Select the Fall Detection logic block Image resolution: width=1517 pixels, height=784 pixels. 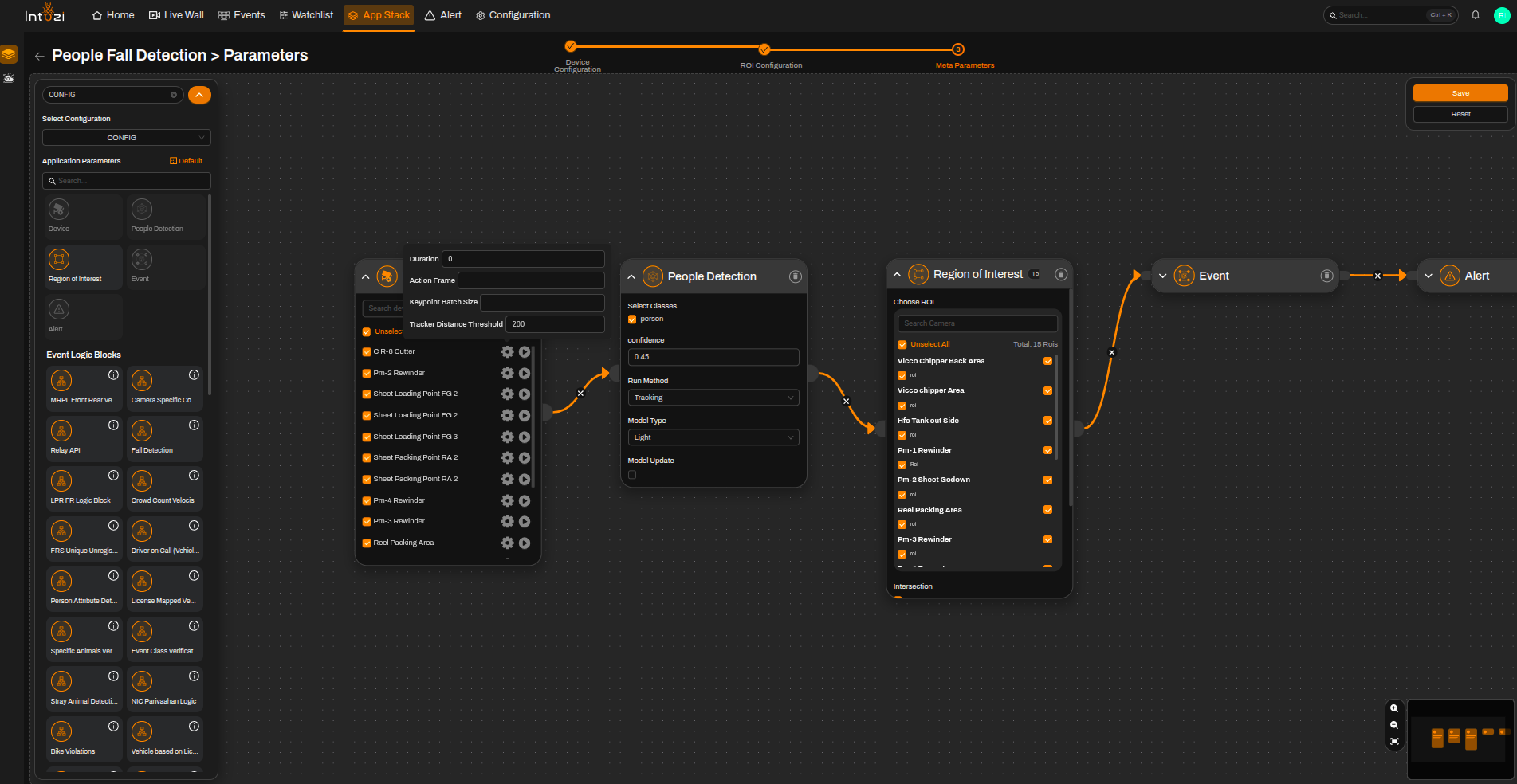tap(164, 438)
